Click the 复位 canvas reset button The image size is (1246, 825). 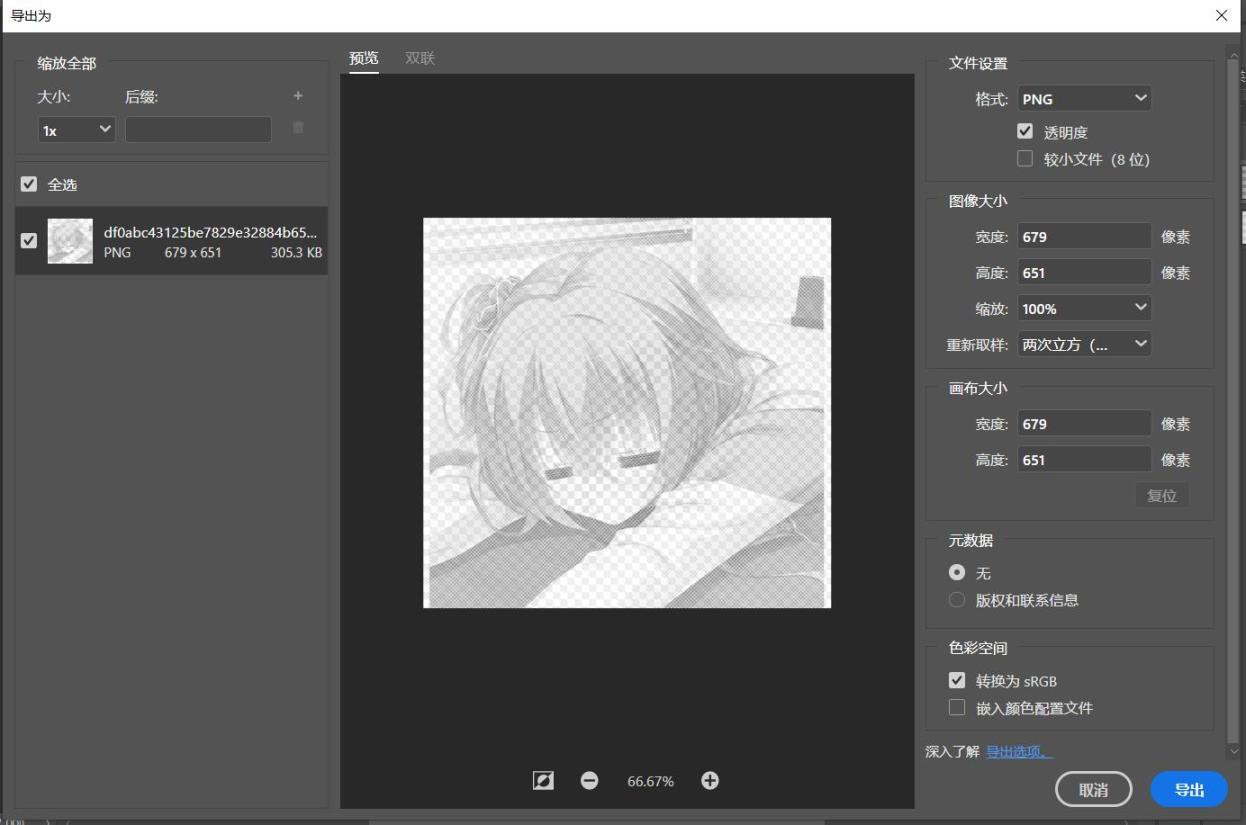coord(1162,495)
